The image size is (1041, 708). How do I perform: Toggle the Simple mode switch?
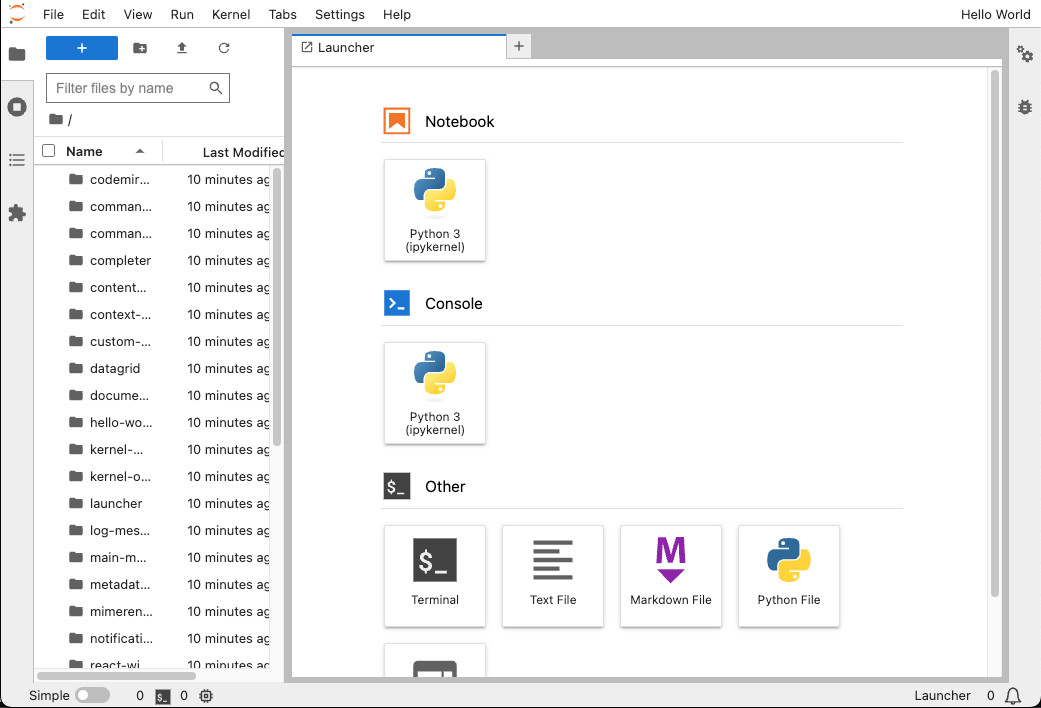92,695
